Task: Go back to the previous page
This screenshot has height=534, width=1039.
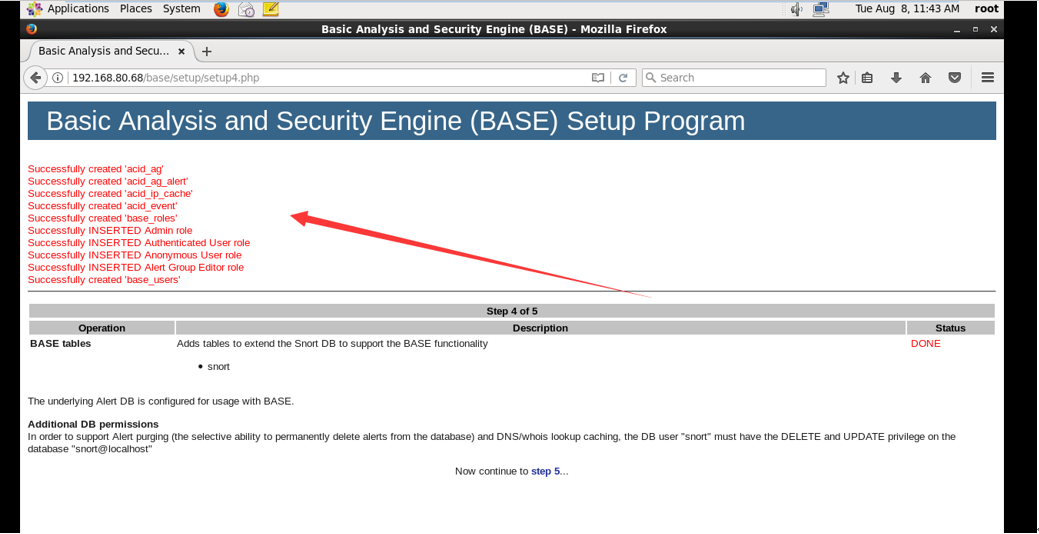Action: click(x=35, y=78)
